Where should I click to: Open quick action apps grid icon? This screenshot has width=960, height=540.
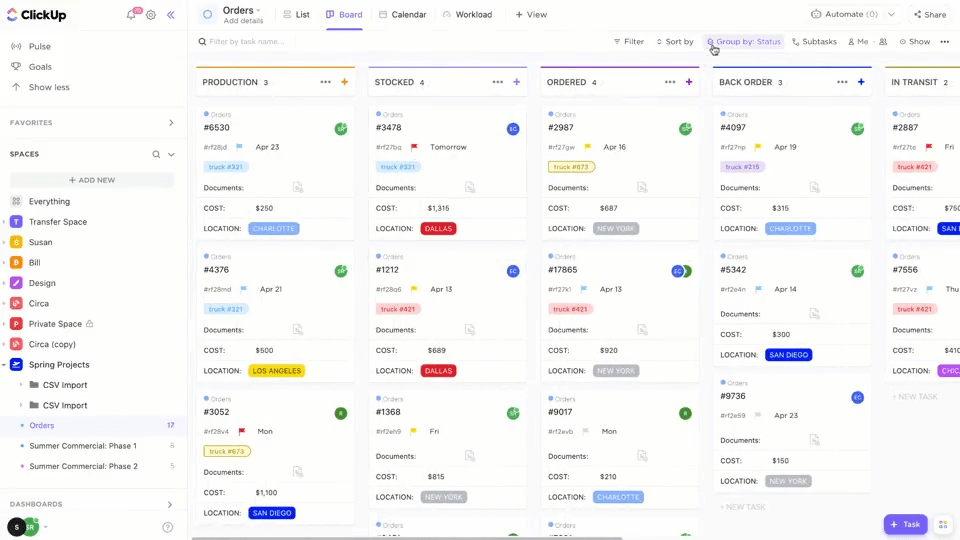point(943,525)
